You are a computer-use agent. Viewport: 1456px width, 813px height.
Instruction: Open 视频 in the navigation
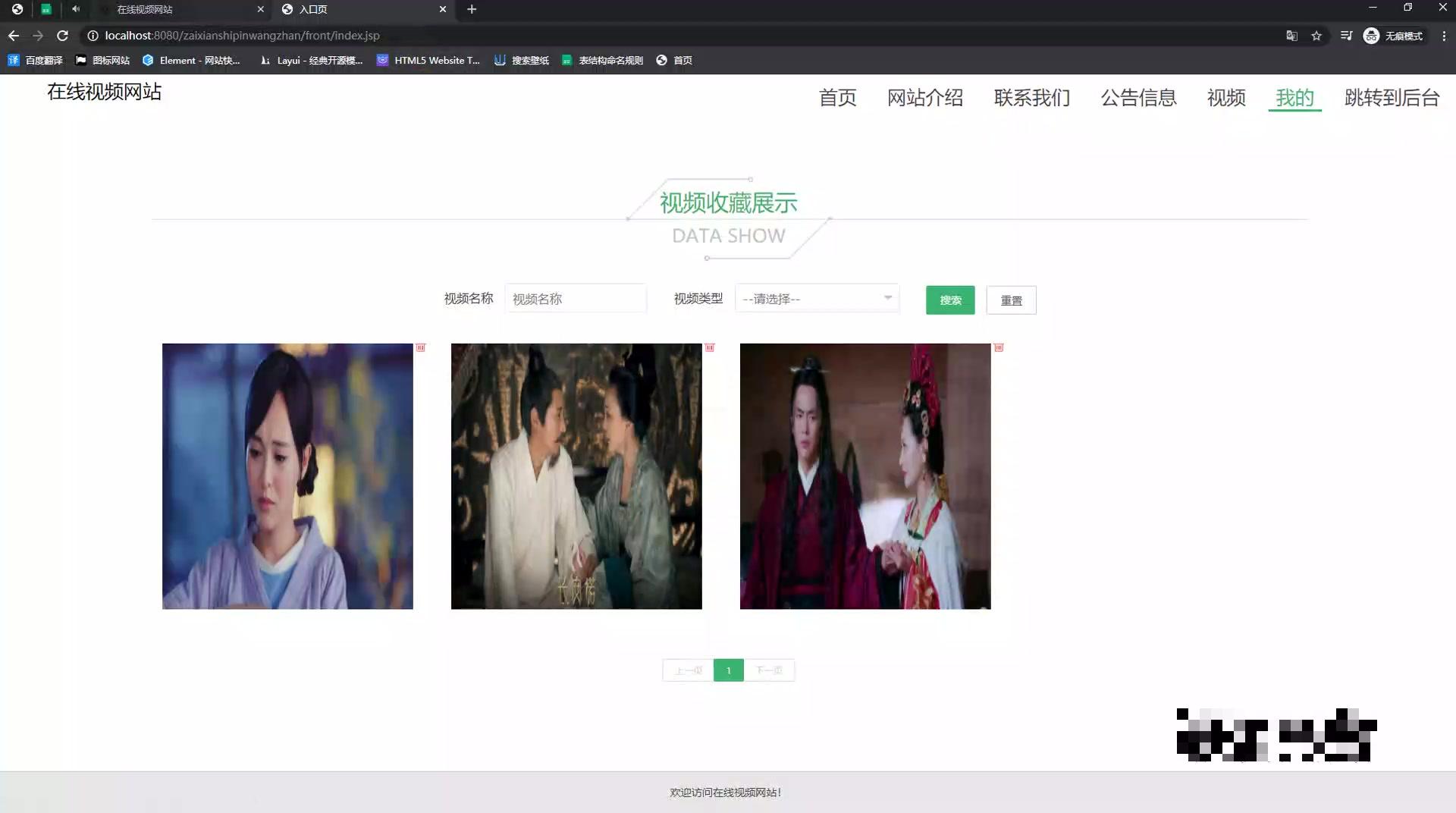1226,98
